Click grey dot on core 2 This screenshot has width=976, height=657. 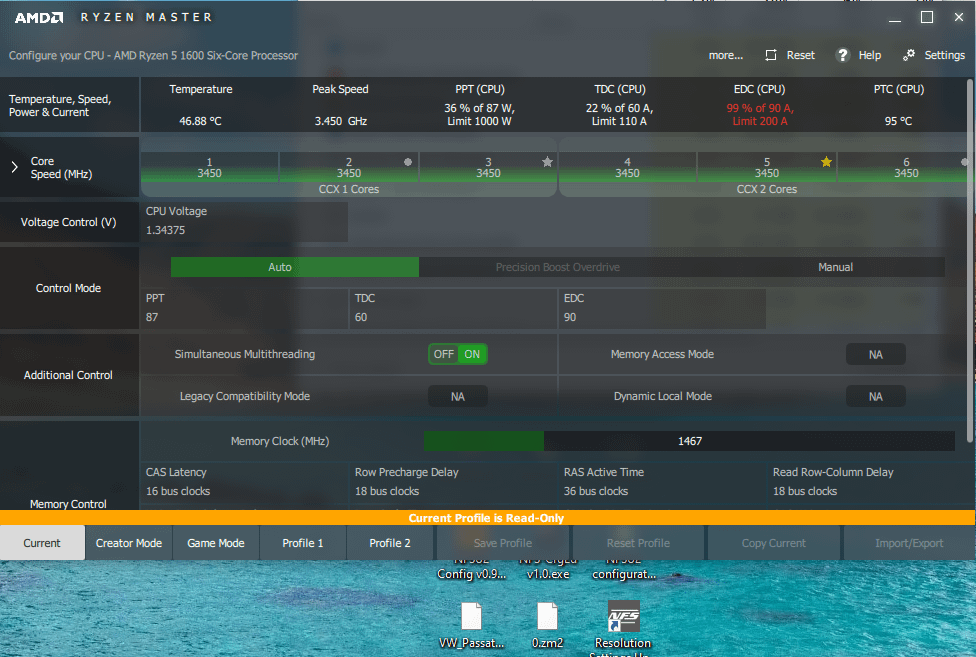(x=408, y=162)
